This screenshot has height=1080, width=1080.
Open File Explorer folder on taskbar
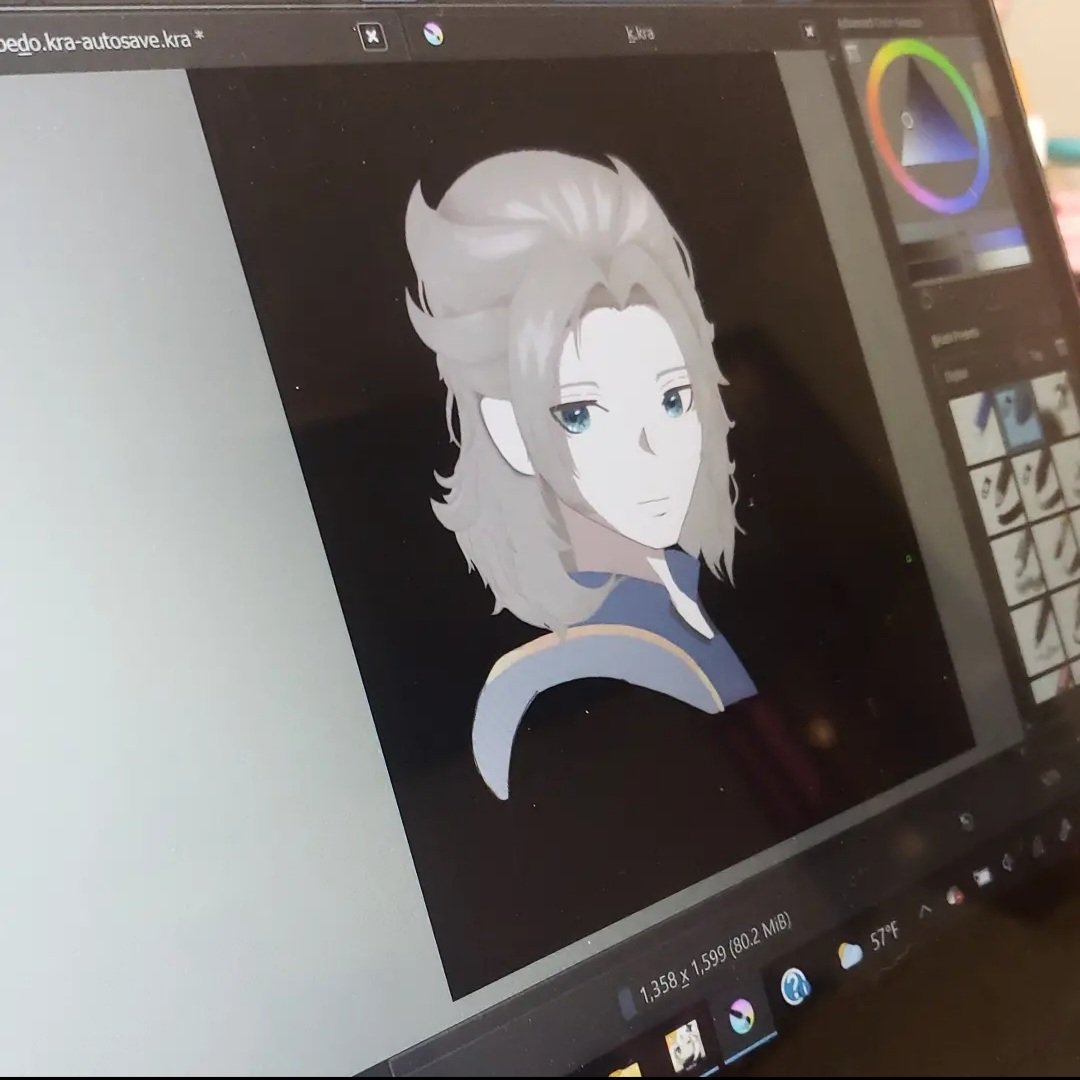624,1071
